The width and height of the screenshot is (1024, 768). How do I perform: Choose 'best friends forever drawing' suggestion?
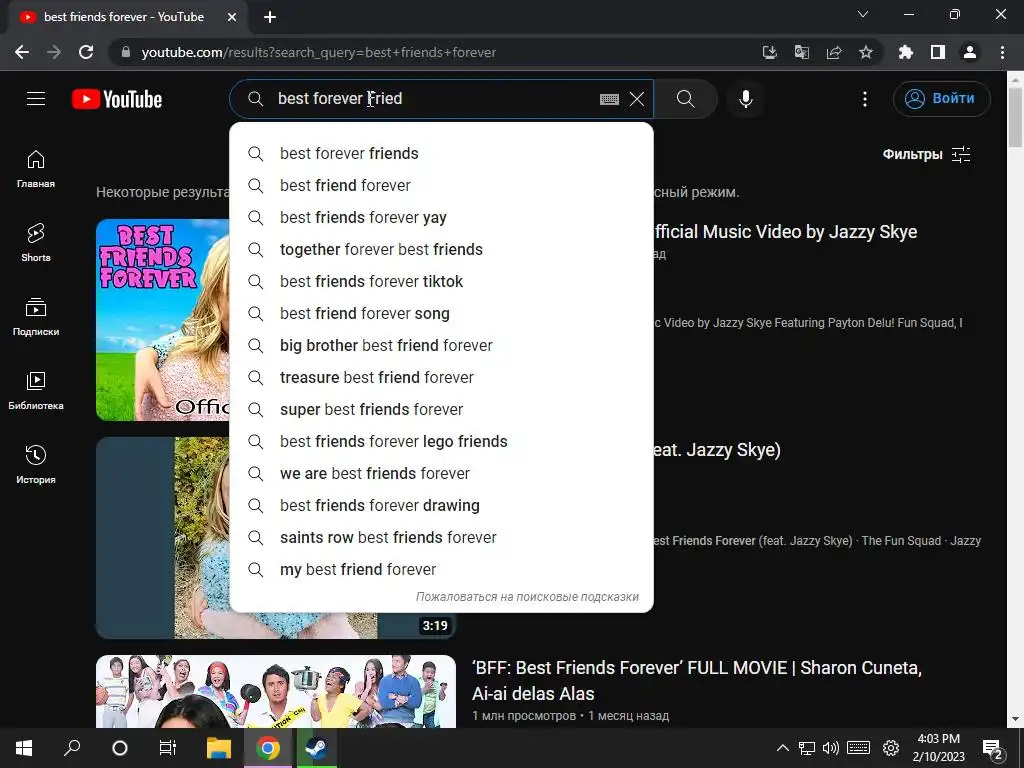(x=441, y=505)
